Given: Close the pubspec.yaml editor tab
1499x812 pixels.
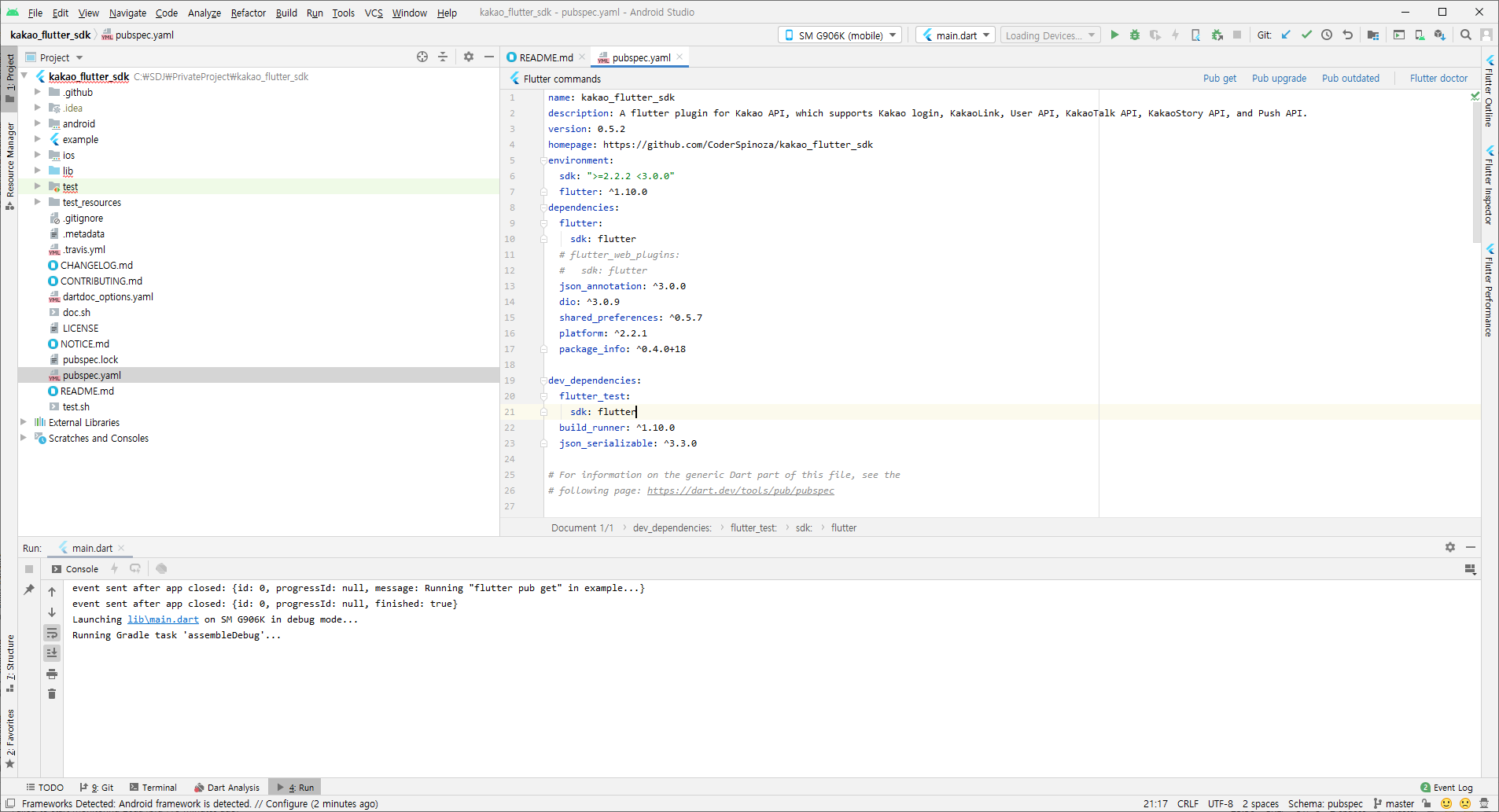Looking at the screenshot, I should click(x=680, y=57).
